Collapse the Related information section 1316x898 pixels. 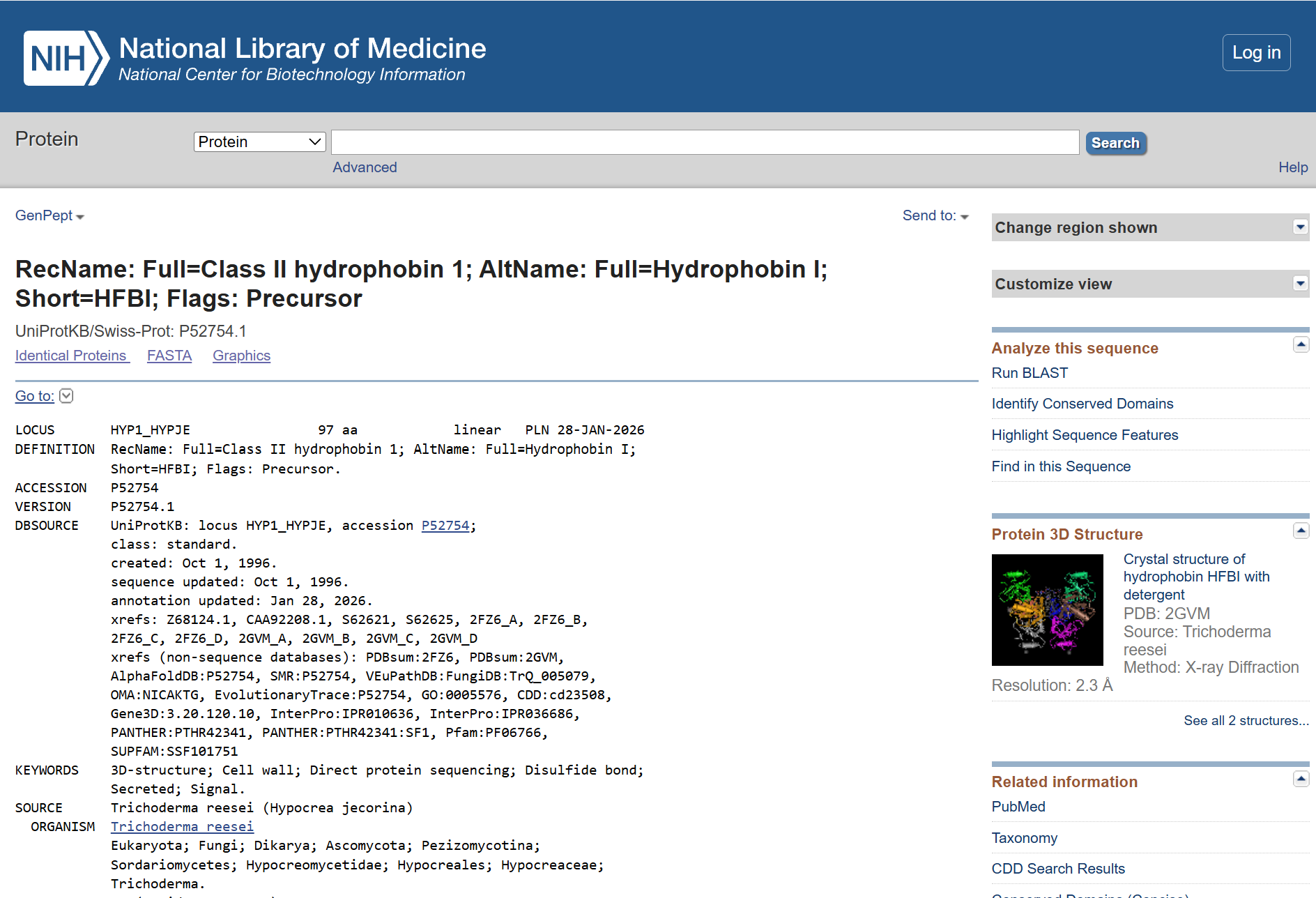(x=1301, y=779)
